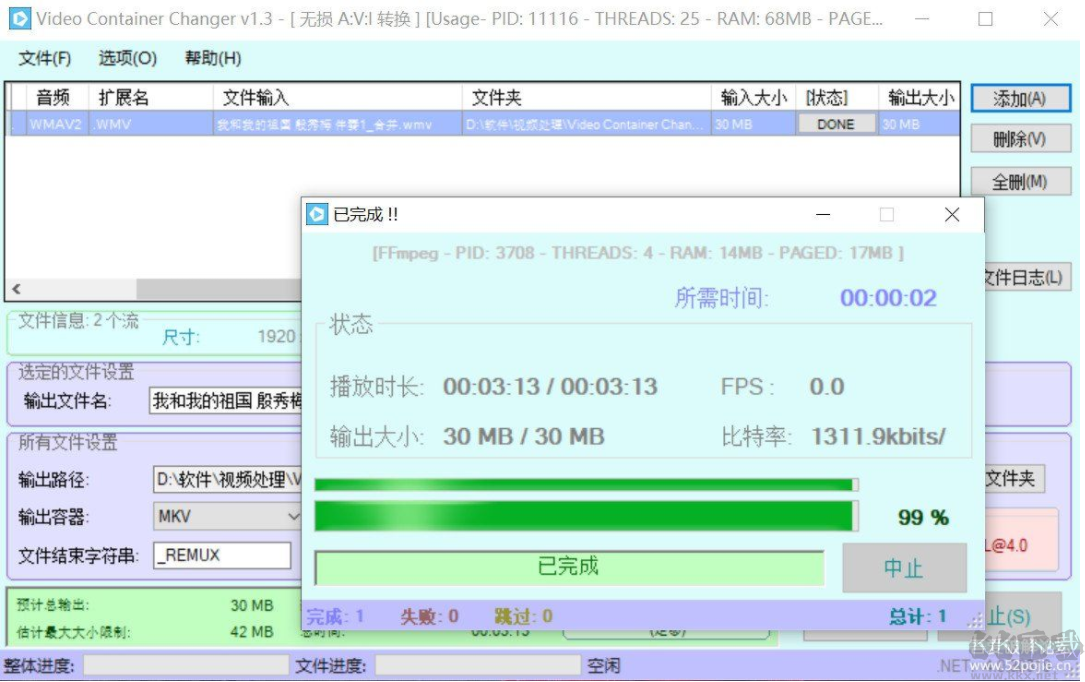Minimize the 已完成 progress dialog
This screenshot has width=1085, height=682.
pos(822,215)
